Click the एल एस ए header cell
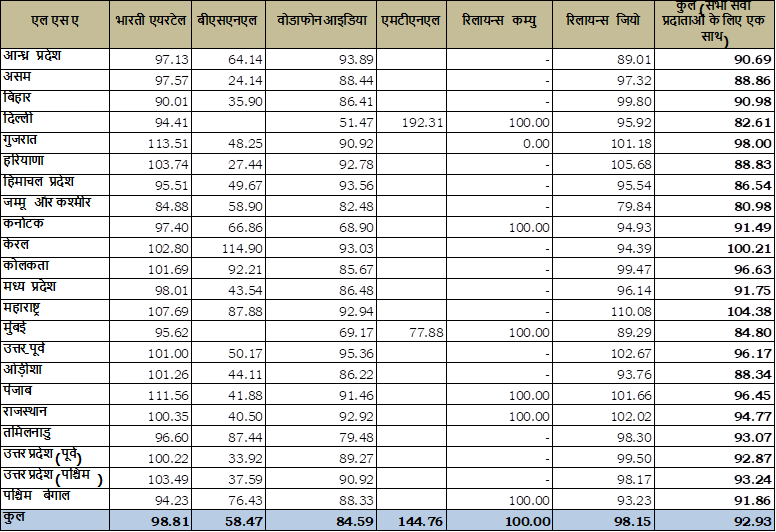776x532 pixels. pyautogui.click(x=54, y=21)
